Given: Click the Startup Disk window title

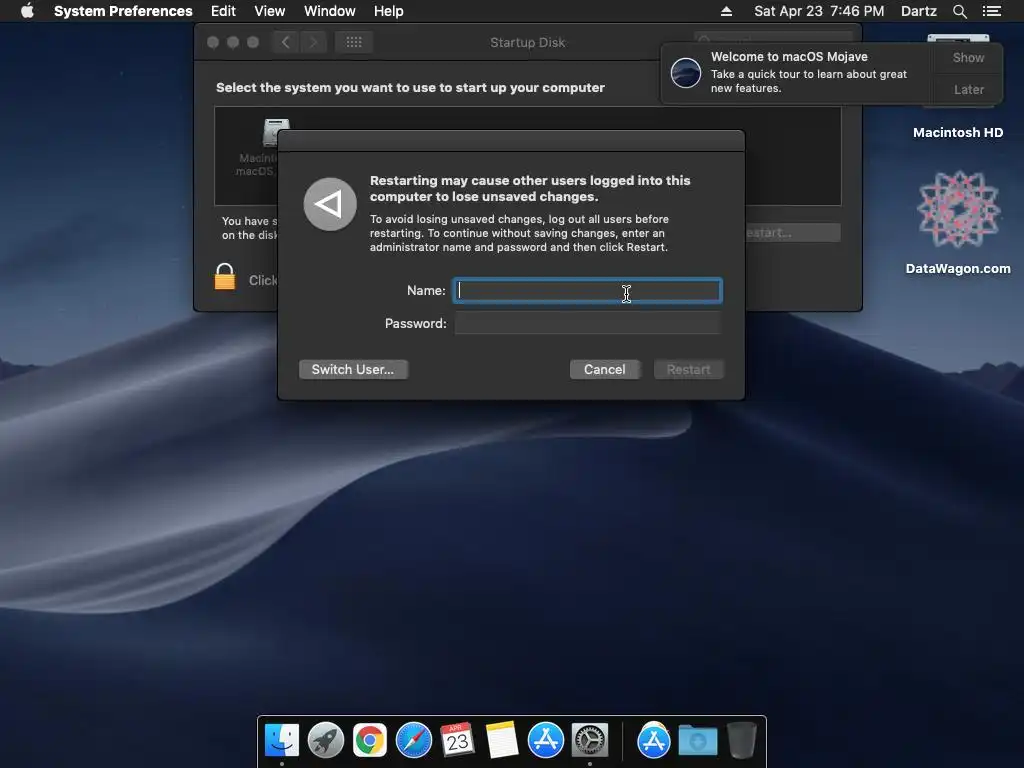Looking at the screenshot, I should click(x=528, y=42).
